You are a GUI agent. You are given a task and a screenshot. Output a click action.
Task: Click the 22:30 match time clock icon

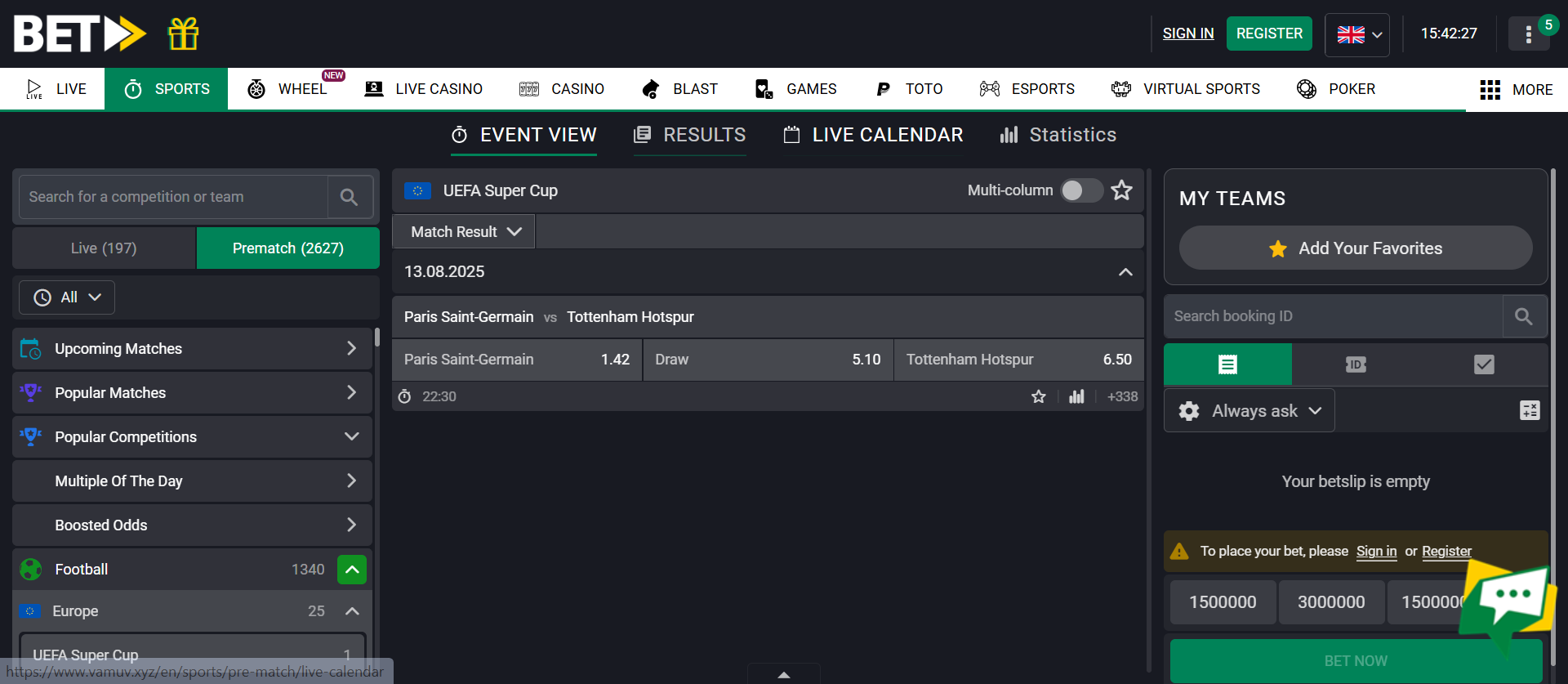404,396
